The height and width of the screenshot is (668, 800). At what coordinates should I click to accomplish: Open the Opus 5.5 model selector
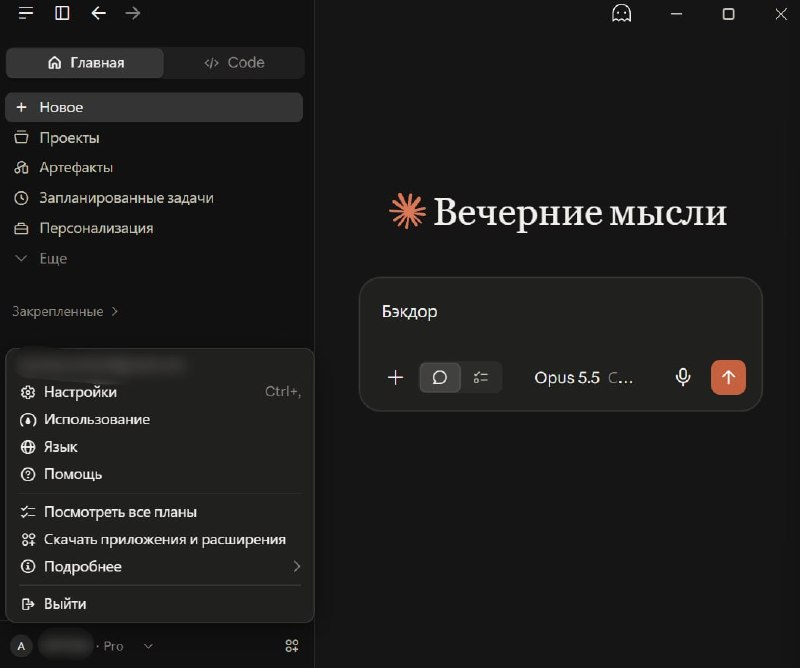point(583,378)
